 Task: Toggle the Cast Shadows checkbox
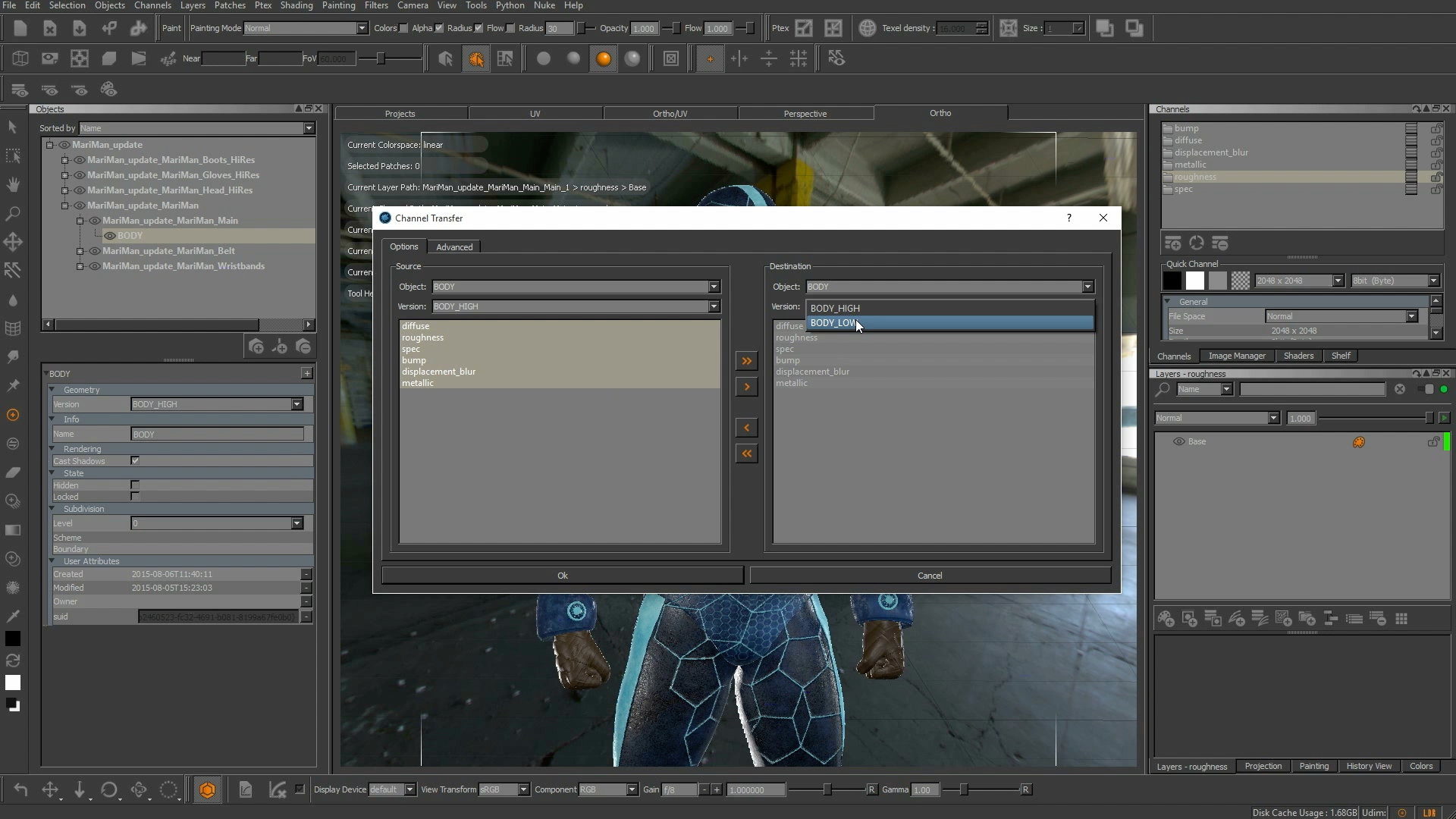(135, 460)
